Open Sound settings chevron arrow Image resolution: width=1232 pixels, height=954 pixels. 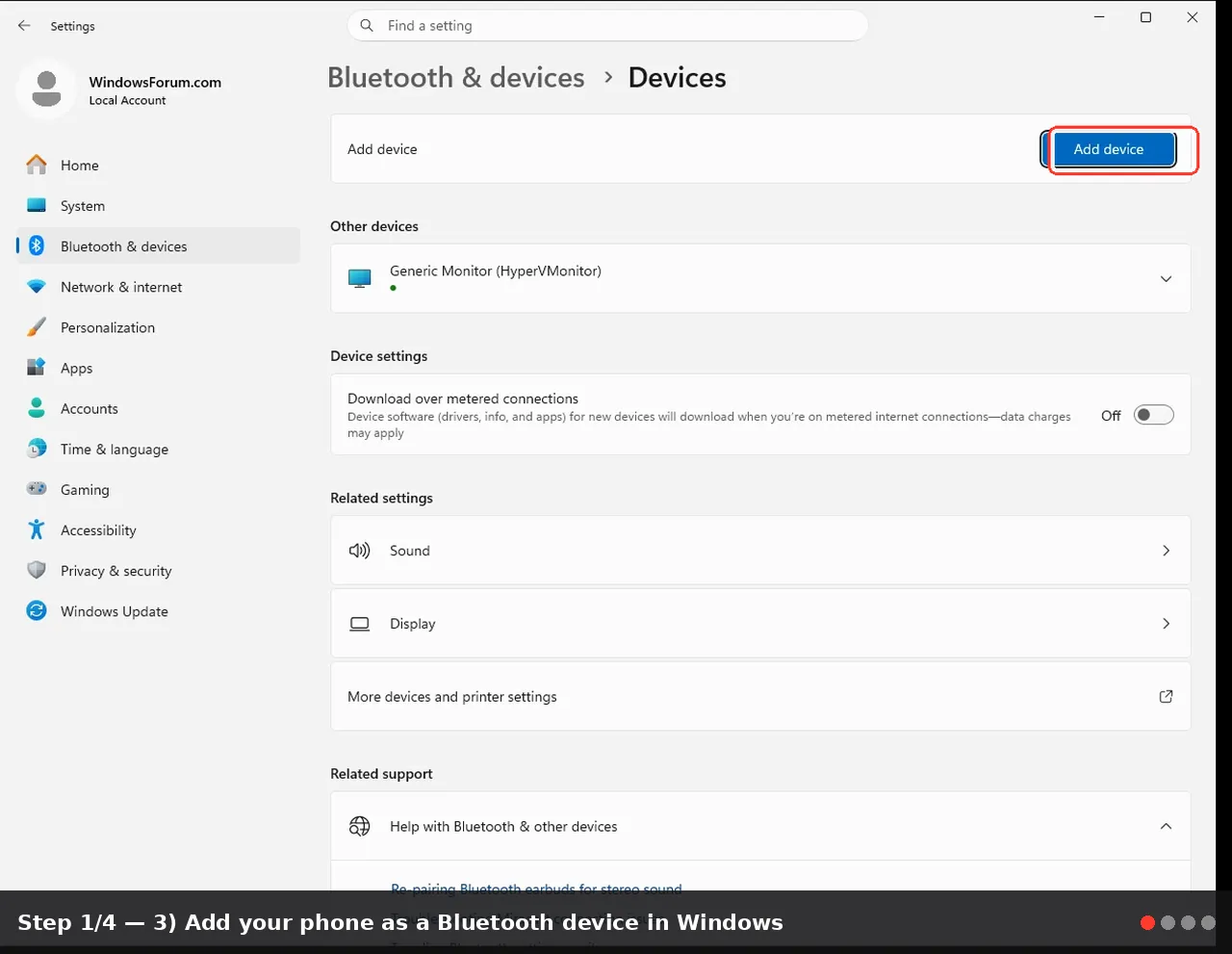tap(1166, 551)
